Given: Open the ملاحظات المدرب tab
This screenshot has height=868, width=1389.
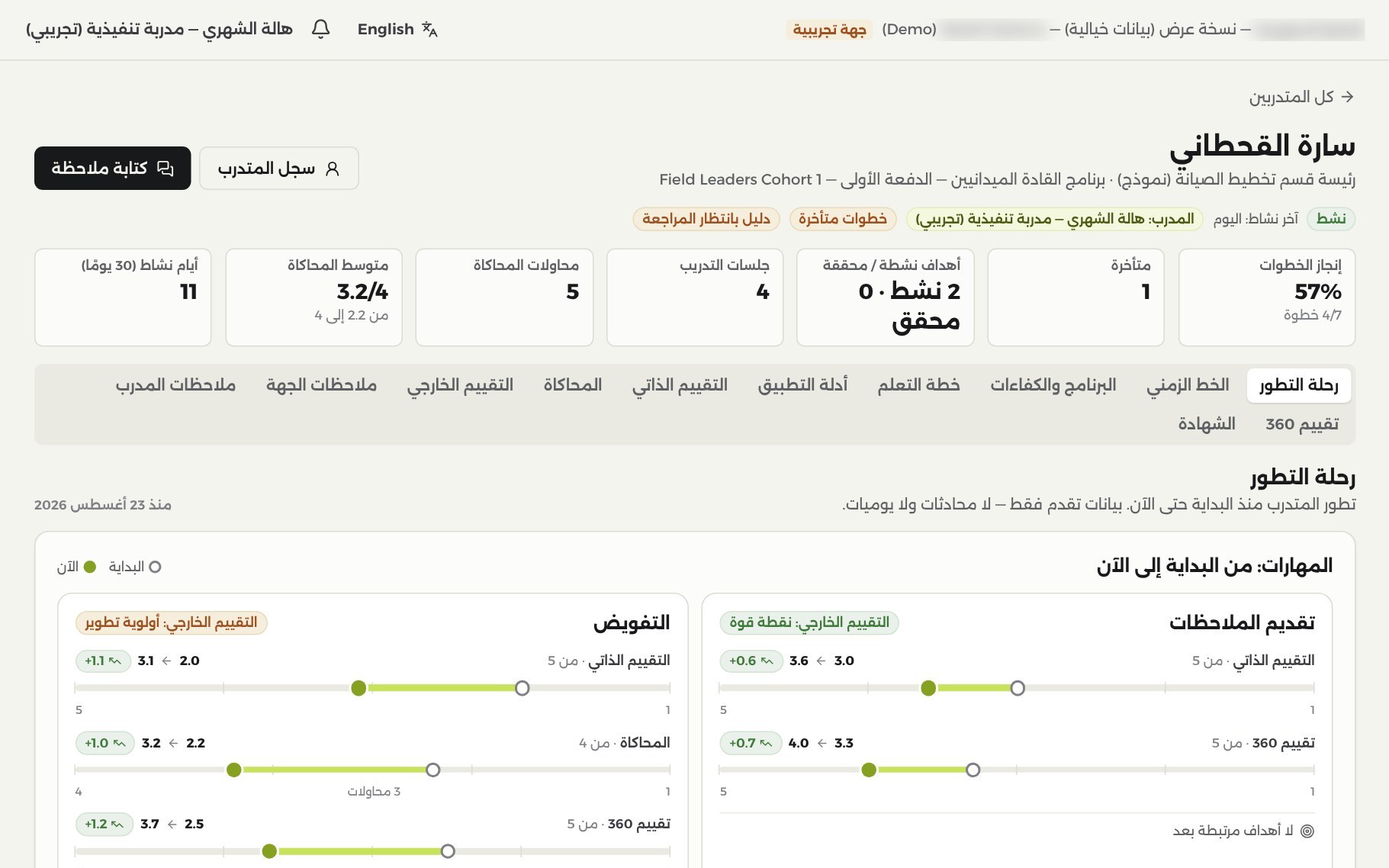Looking at the screenshot, I should point(175,385).
